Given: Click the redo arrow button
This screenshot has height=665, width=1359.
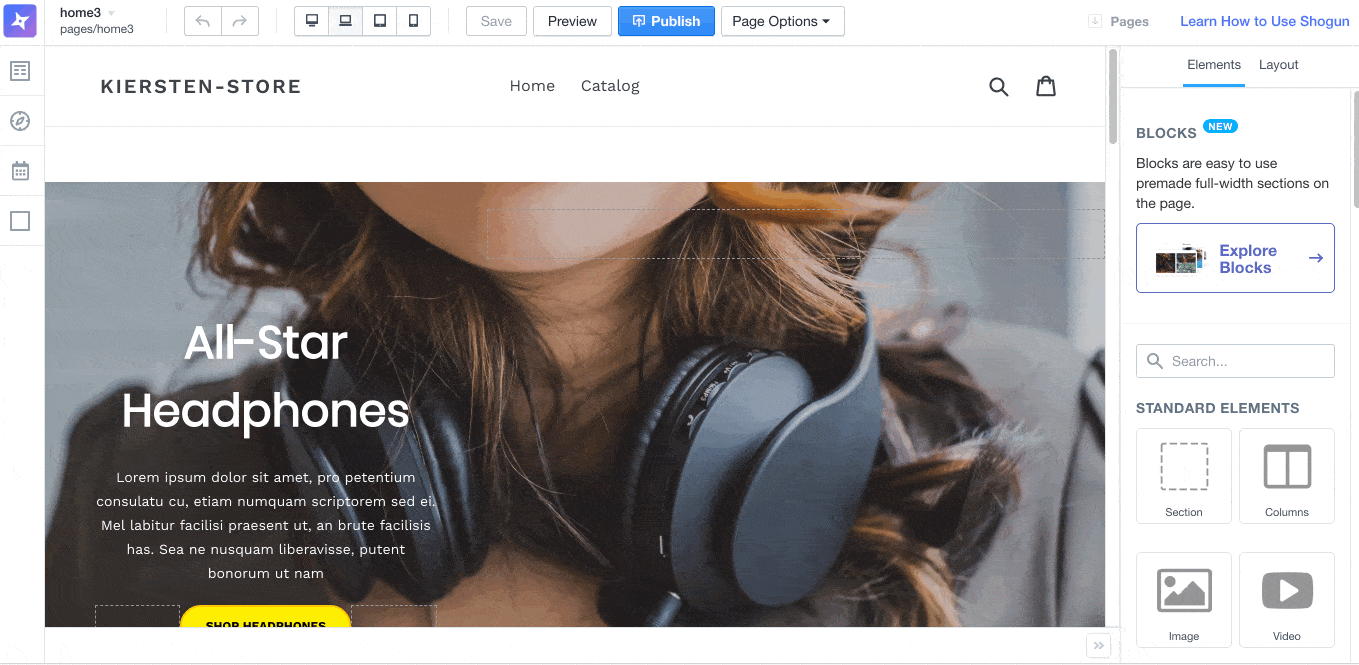Looking at the screenshot, I should coord(240,21).
